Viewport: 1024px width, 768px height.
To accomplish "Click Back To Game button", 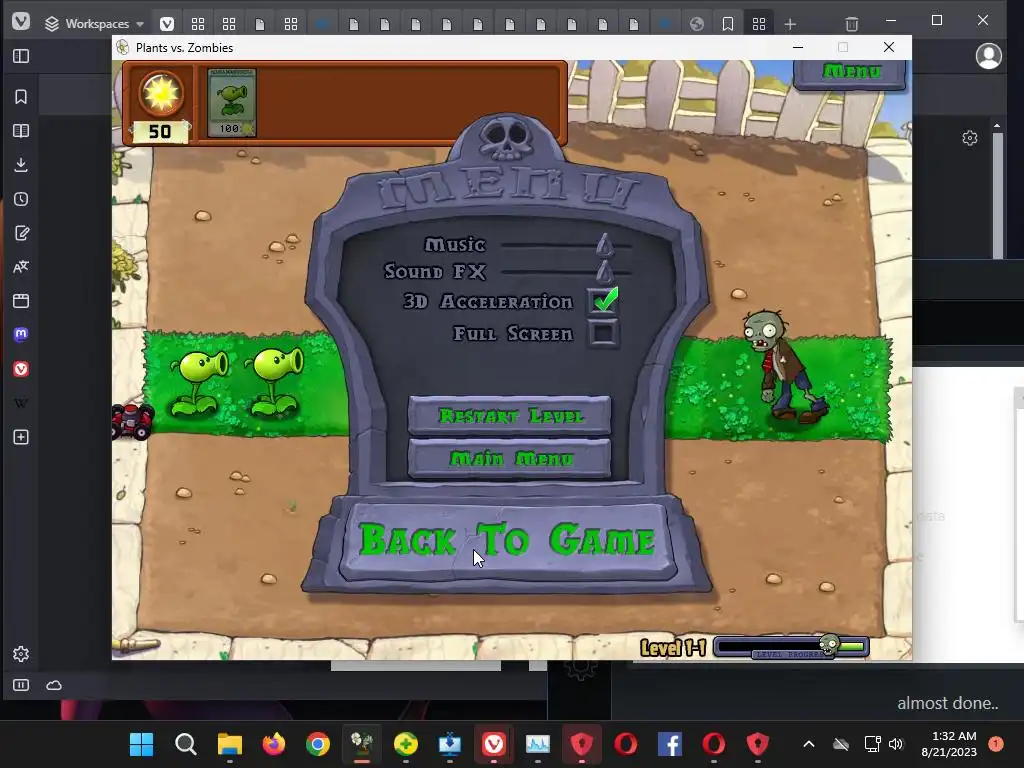I will pyautogui.click(x=507, y=541).
